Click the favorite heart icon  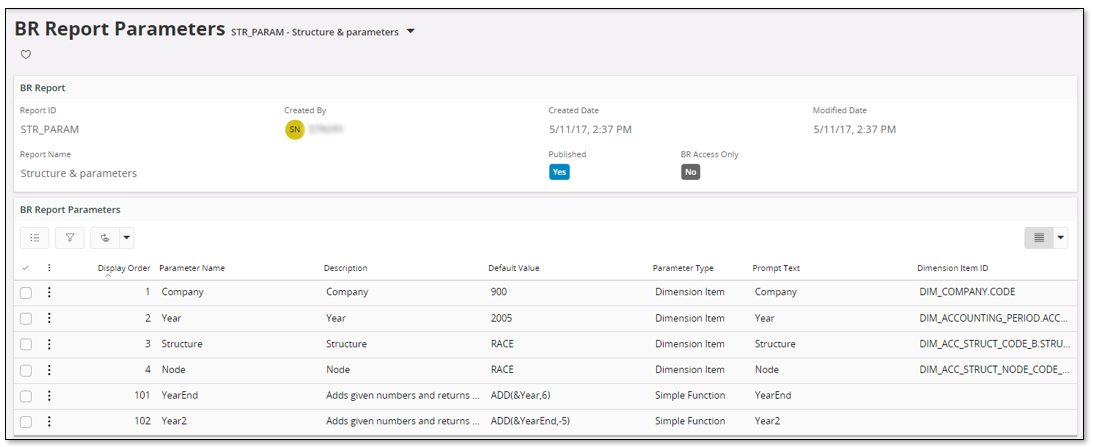(26, 55)
